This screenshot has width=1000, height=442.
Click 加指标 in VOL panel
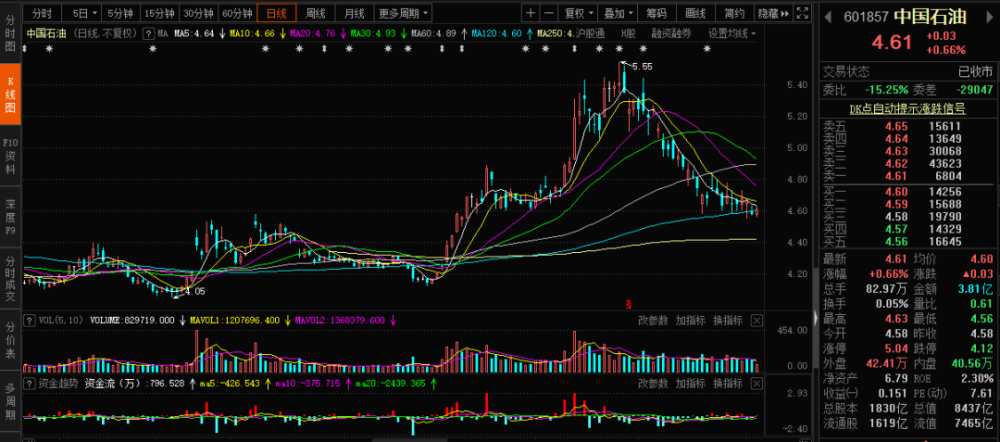point(690,321)
